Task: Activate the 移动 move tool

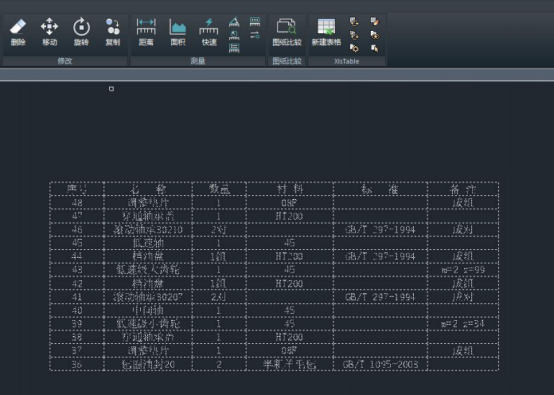Action: [49, 32]
